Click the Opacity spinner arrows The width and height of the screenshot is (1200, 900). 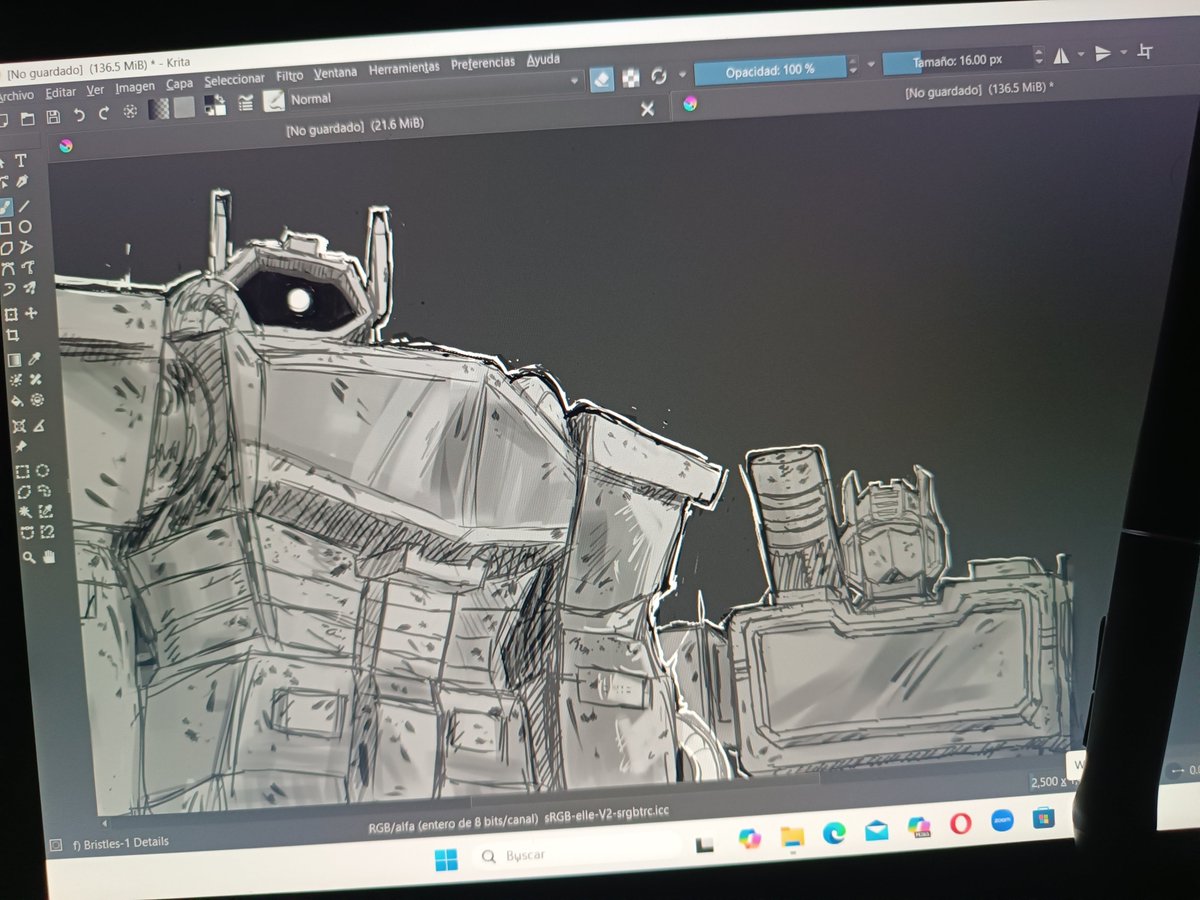point(853,66)
